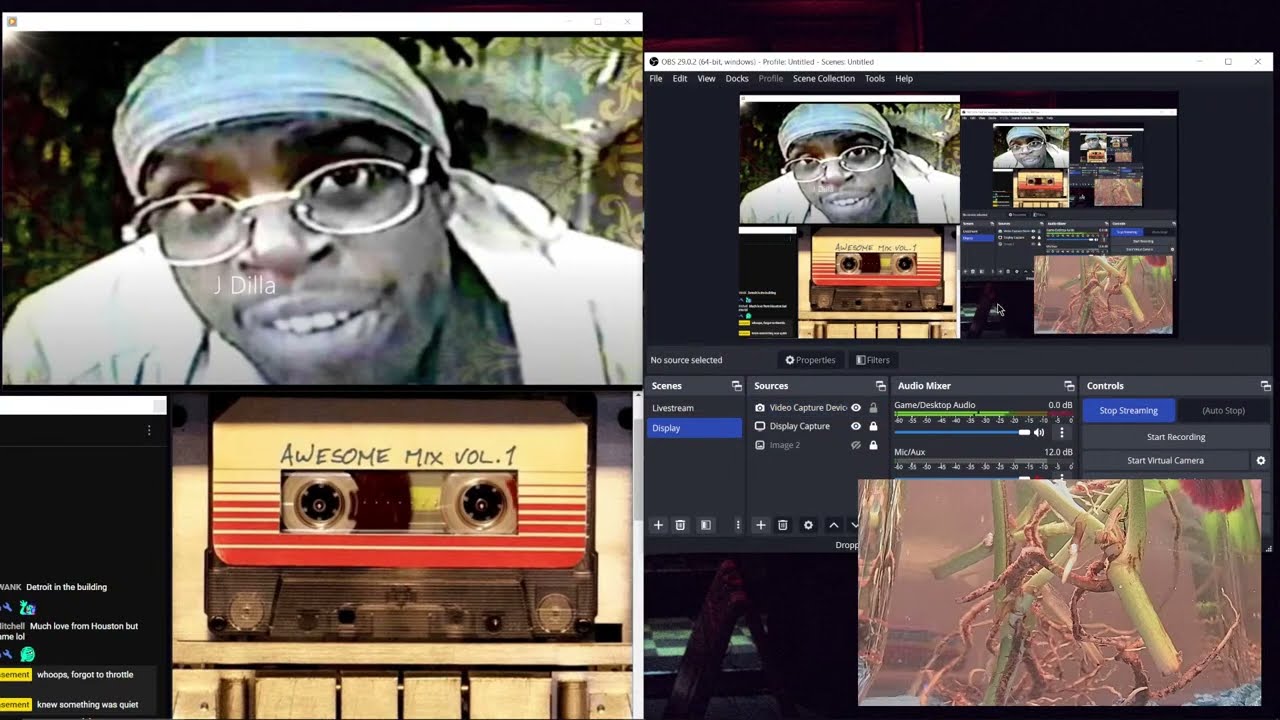Click the OBS preview canvas
The image size is (1280, 720).
958,215
